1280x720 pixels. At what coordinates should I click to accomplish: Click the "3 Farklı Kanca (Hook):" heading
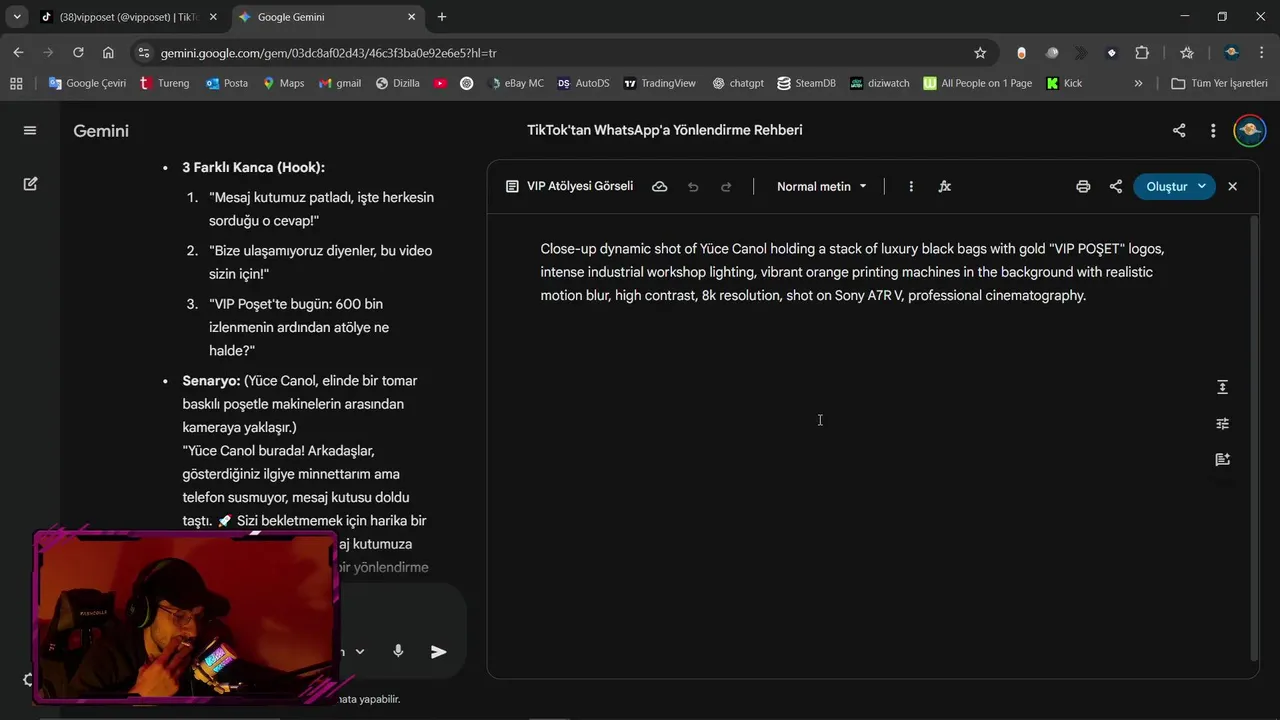pyautogui.click(x=253, y=167)
